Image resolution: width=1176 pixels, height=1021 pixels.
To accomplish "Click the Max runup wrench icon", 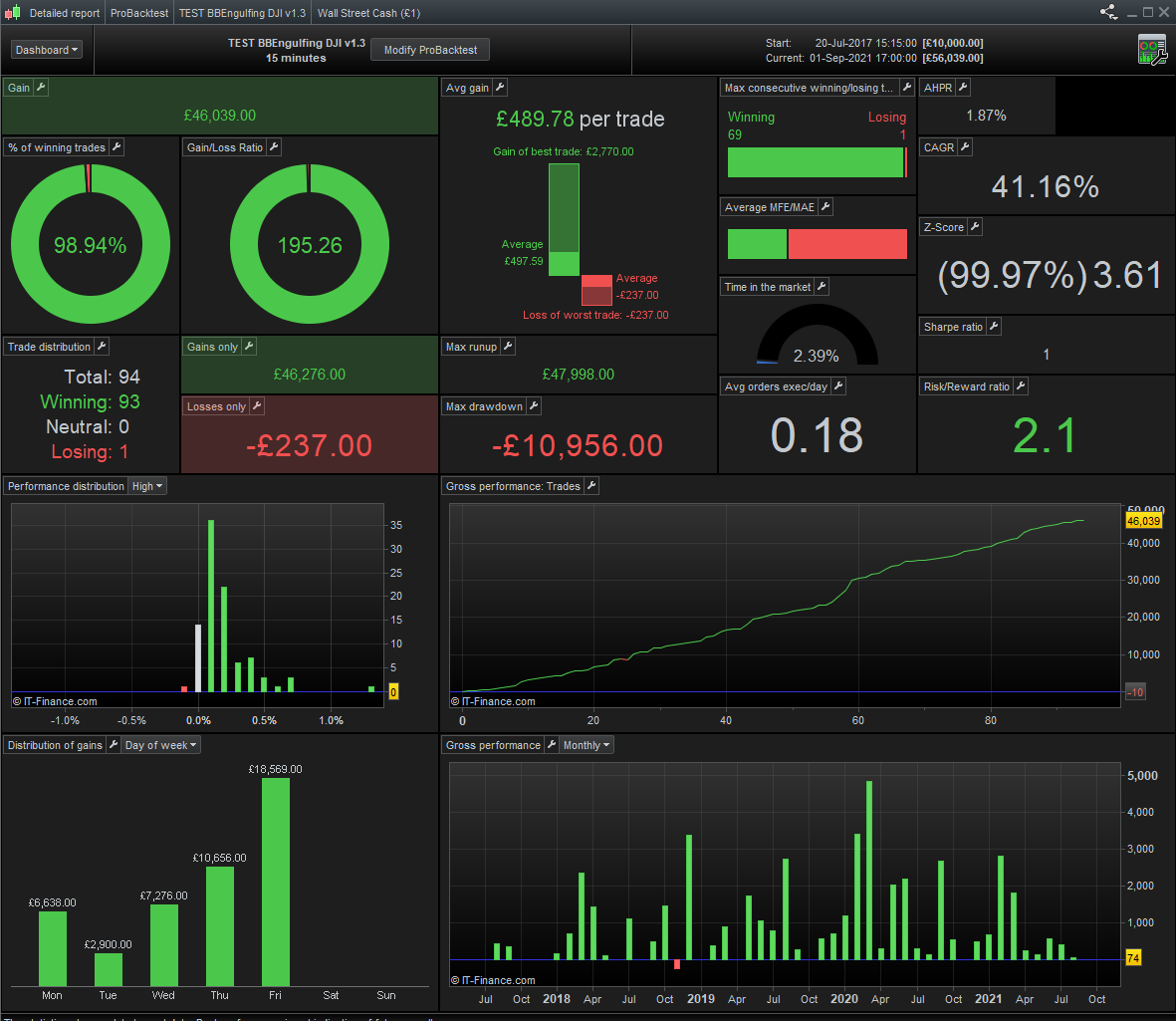I will 508,346.
